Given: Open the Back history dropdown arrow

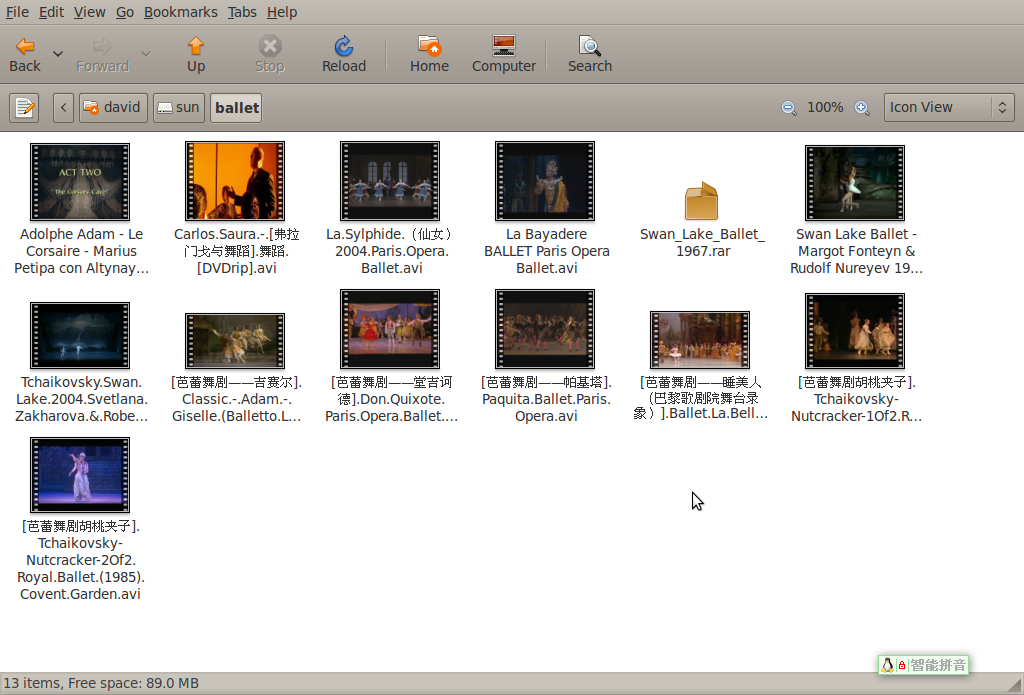Looking at the screenshot, I should 58,54.
